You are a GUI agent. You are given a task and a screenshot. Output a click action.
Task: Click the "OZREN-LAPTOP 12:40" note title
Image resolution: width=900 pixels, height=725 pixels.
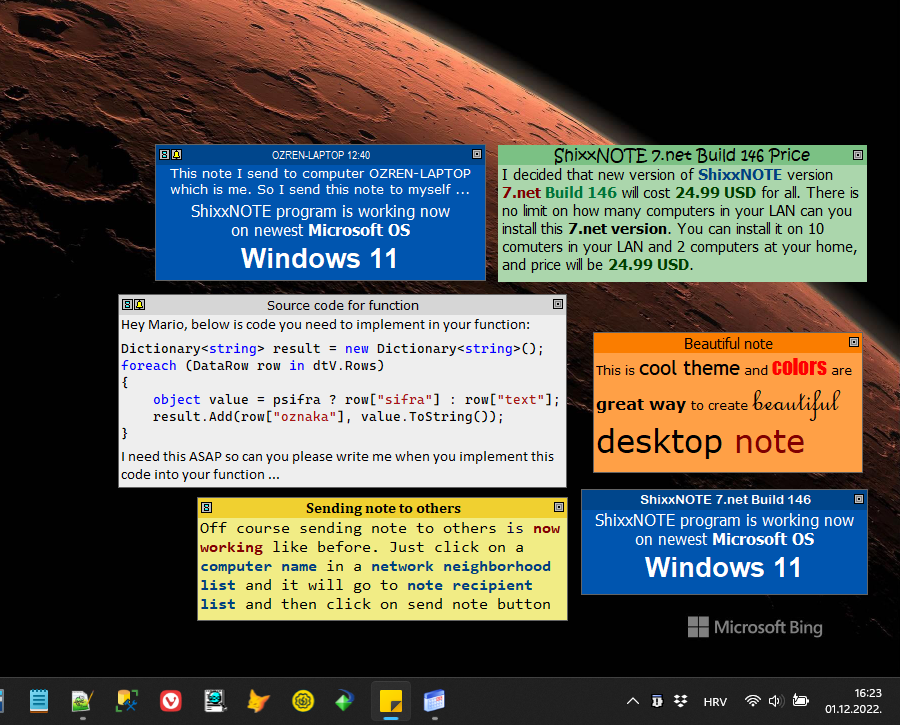click(x=321, y=155)
